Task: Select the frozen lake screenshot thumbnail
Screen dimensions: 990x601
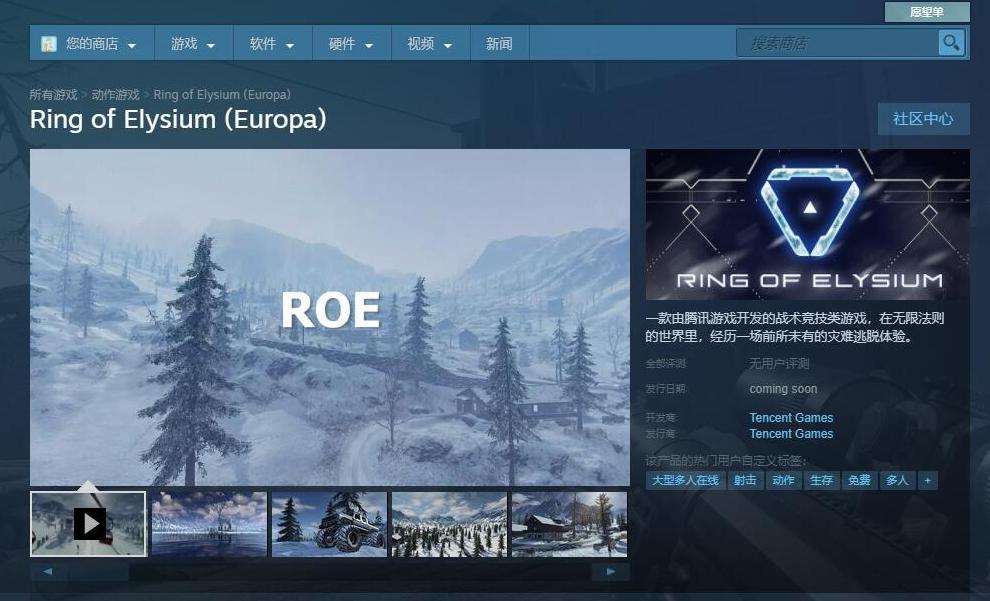Action: pyautogui.click(x=209, y=524)
